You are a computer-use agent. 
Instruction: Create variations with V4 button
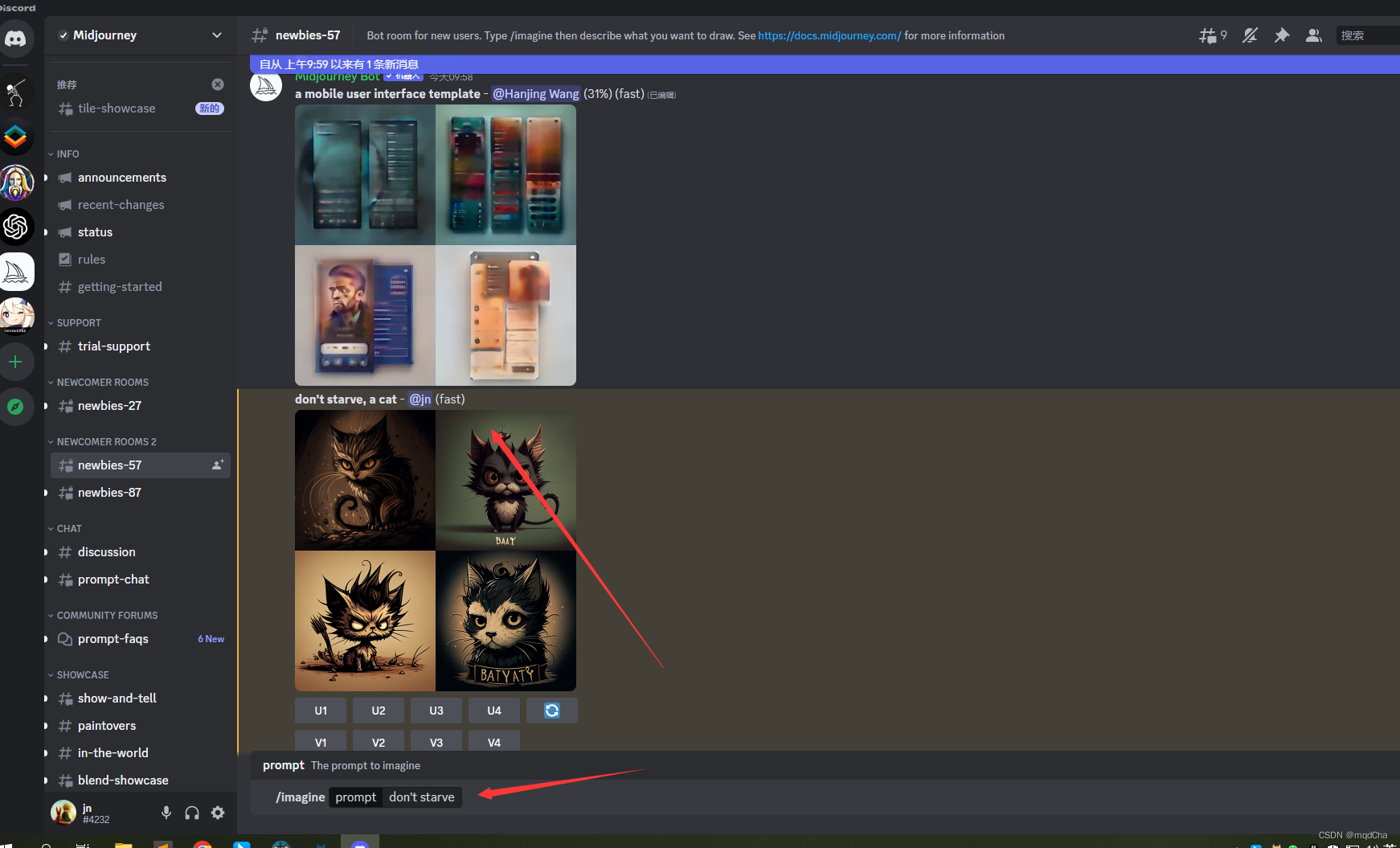click(494, 741)
